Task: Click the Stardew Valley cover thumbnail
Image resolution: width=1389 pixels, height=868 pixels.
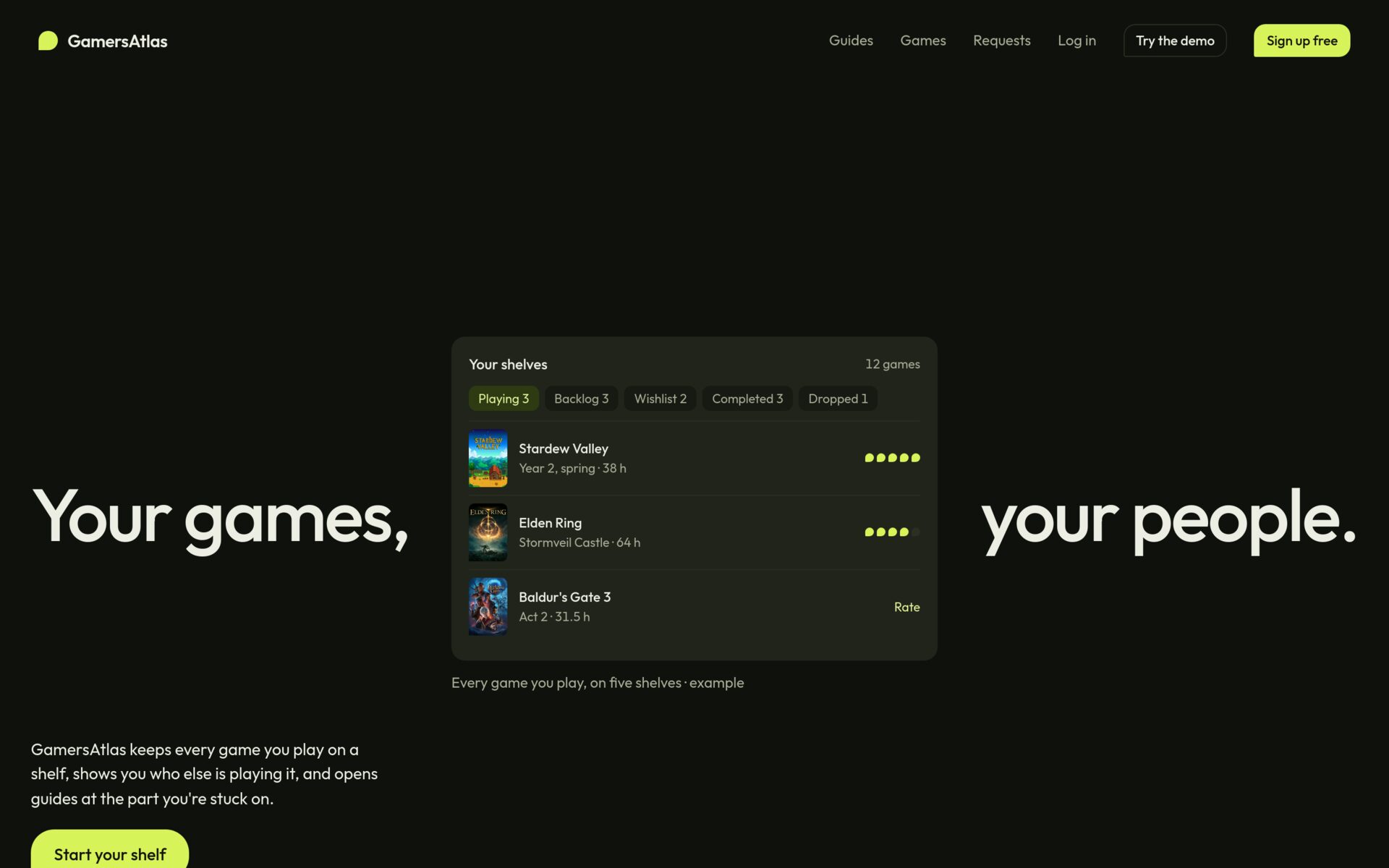Action: [x=488, y=459]
